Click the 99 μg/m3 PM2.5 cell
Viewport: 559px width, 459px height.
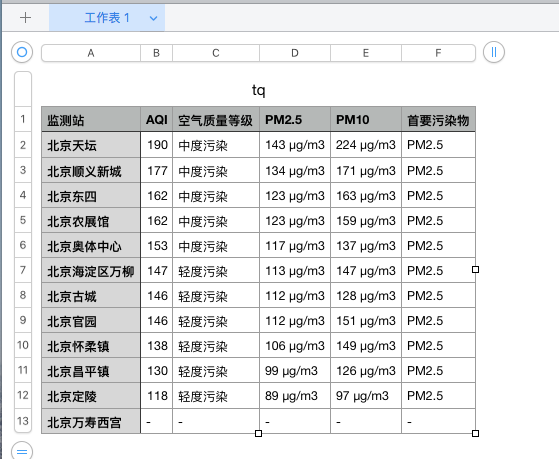pyautogui.click(x=295, y=370)
